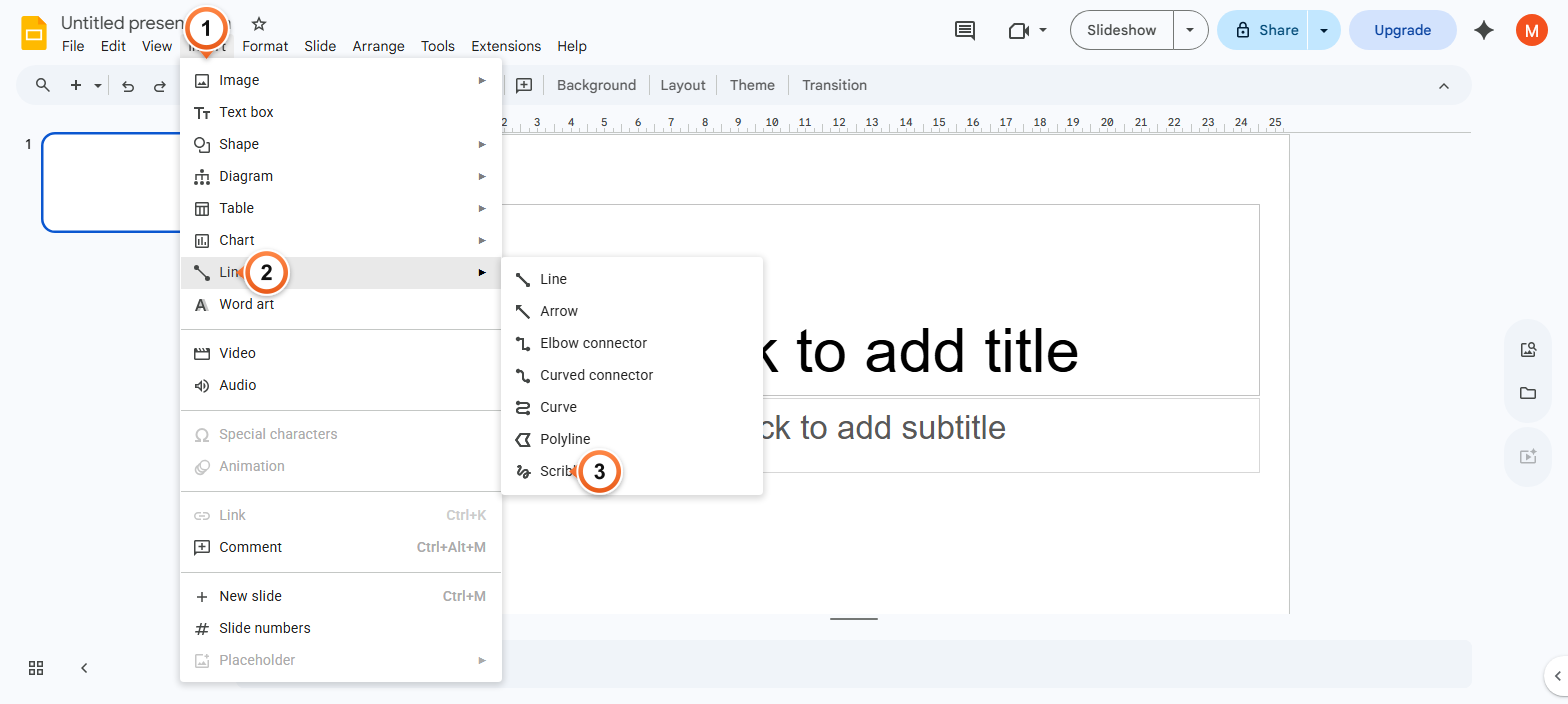Insert Audio from the menu
The width and height of the screenshot is (1568, 704).
341,385
